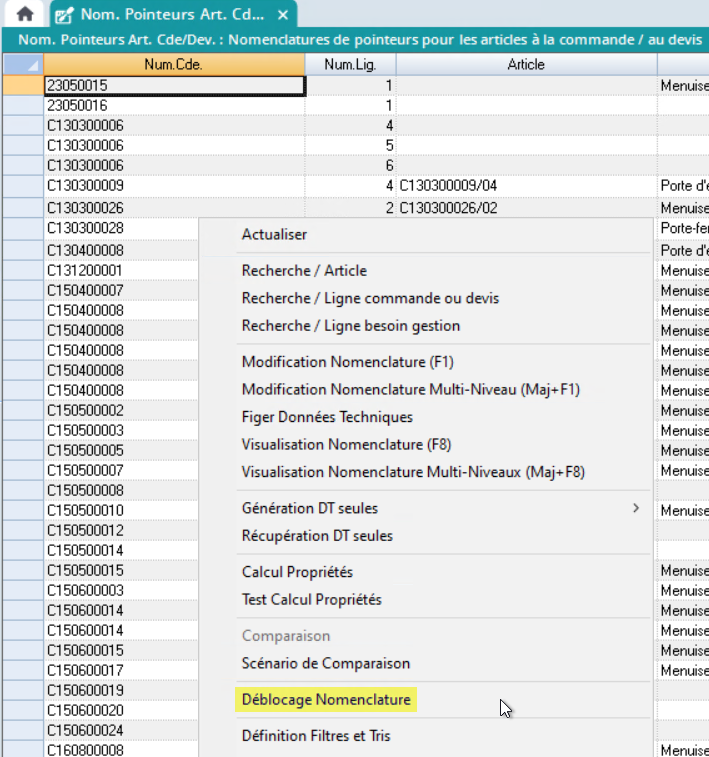Choose Actualiser from the context menu
This screenshot has width=709, height=757.
[274, 234]
